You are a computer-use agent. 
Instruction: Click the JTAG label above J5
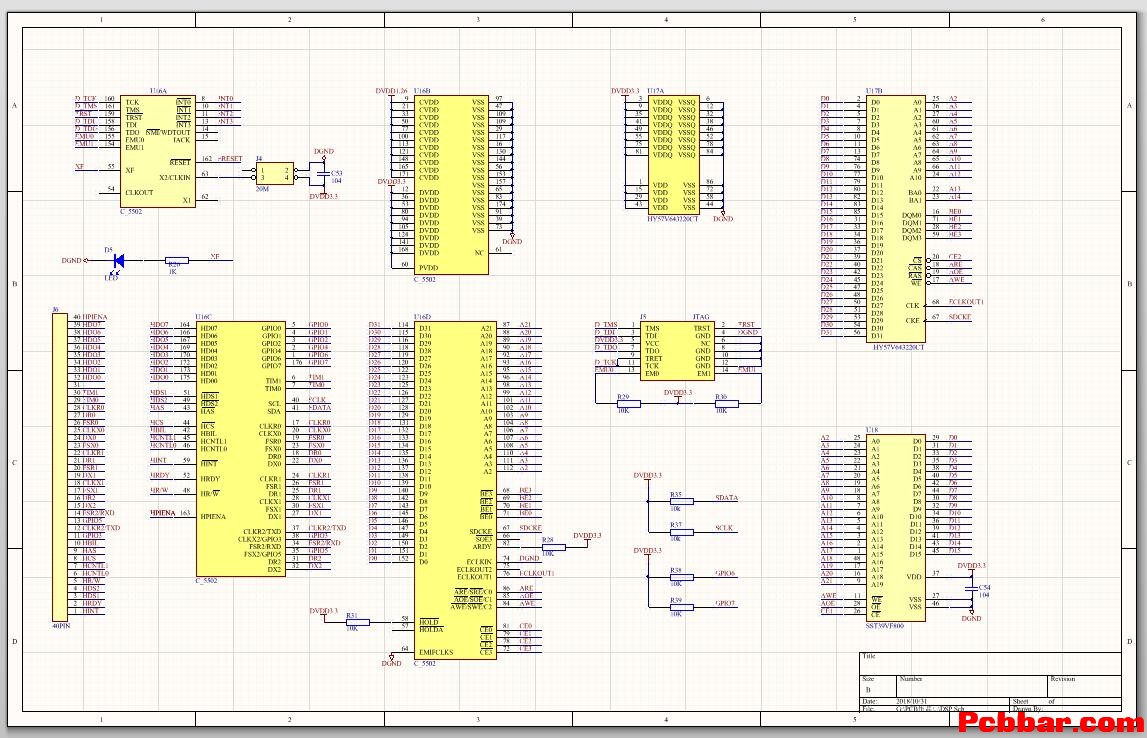coord(701,317)
